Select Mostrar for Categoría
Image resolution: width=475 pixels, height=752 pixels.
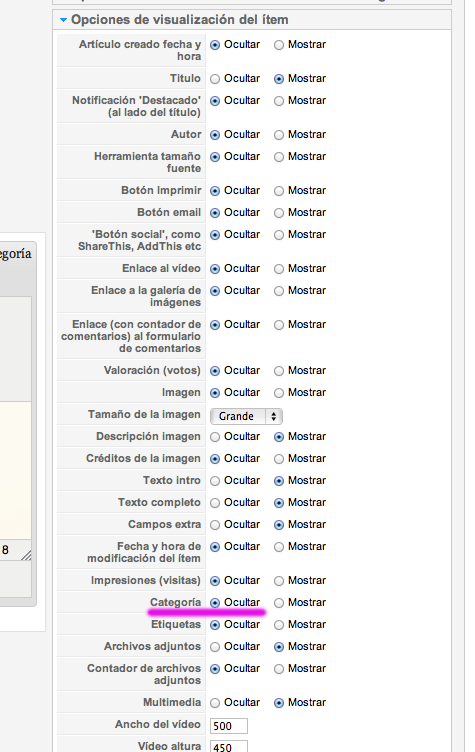(279, 603)
